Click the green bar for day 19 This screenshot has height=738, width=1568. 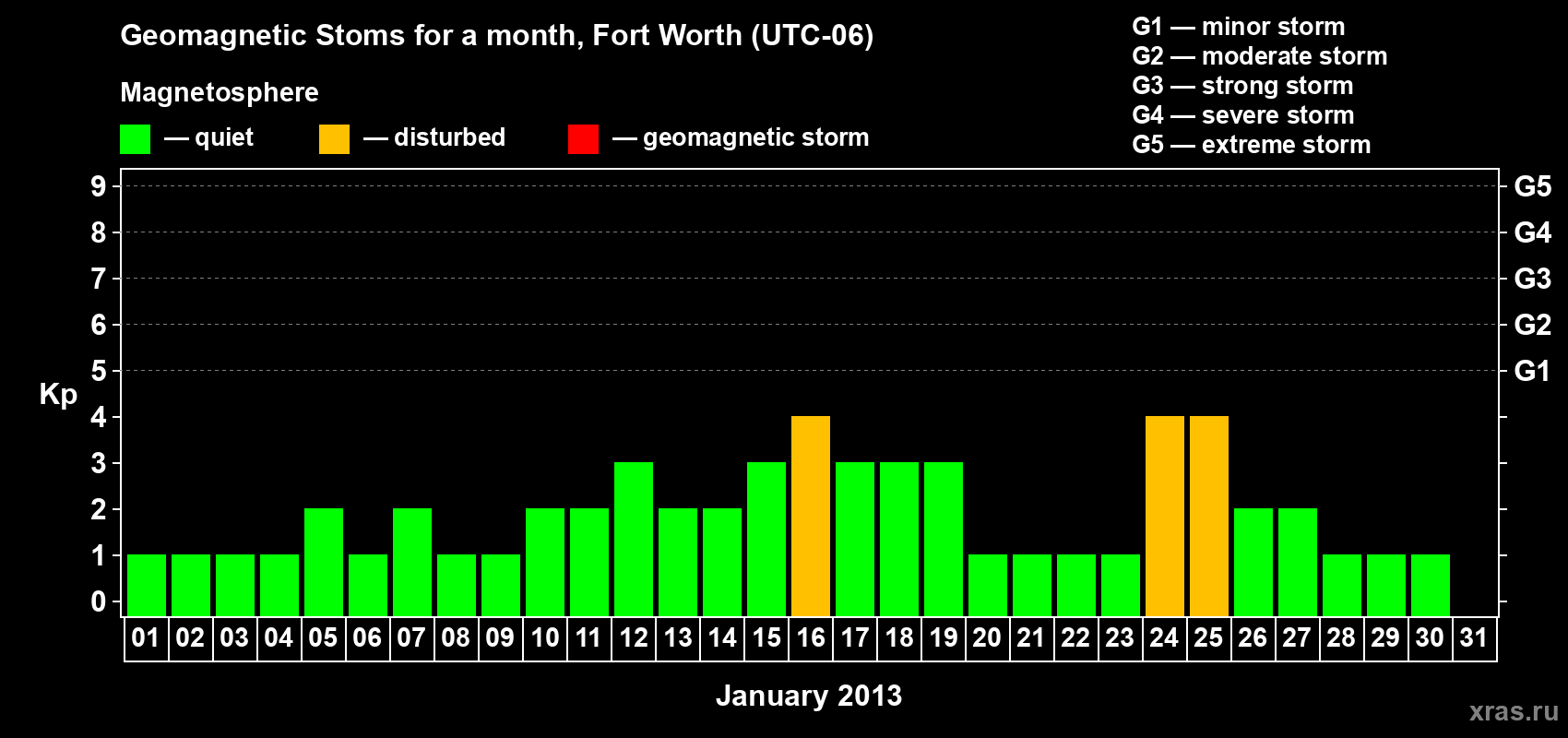click(x=944, y=540)
